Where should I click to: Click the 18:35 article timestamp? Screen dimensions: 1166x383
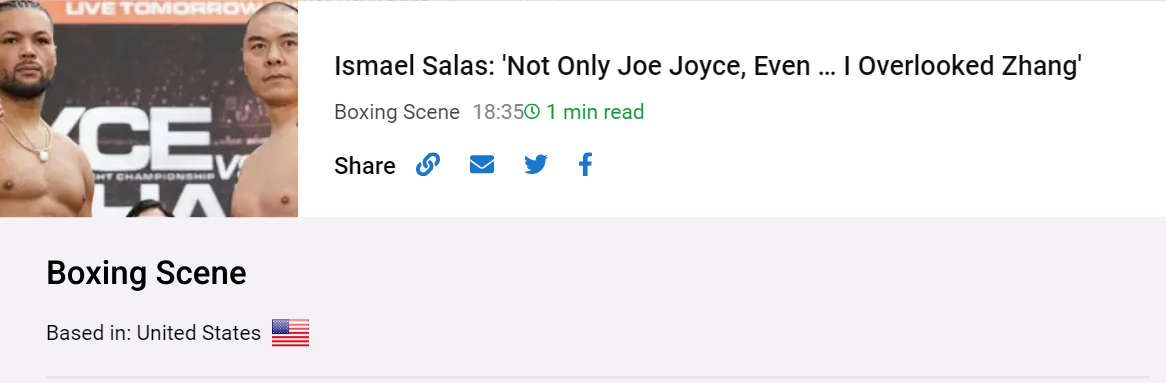point(498,112)
